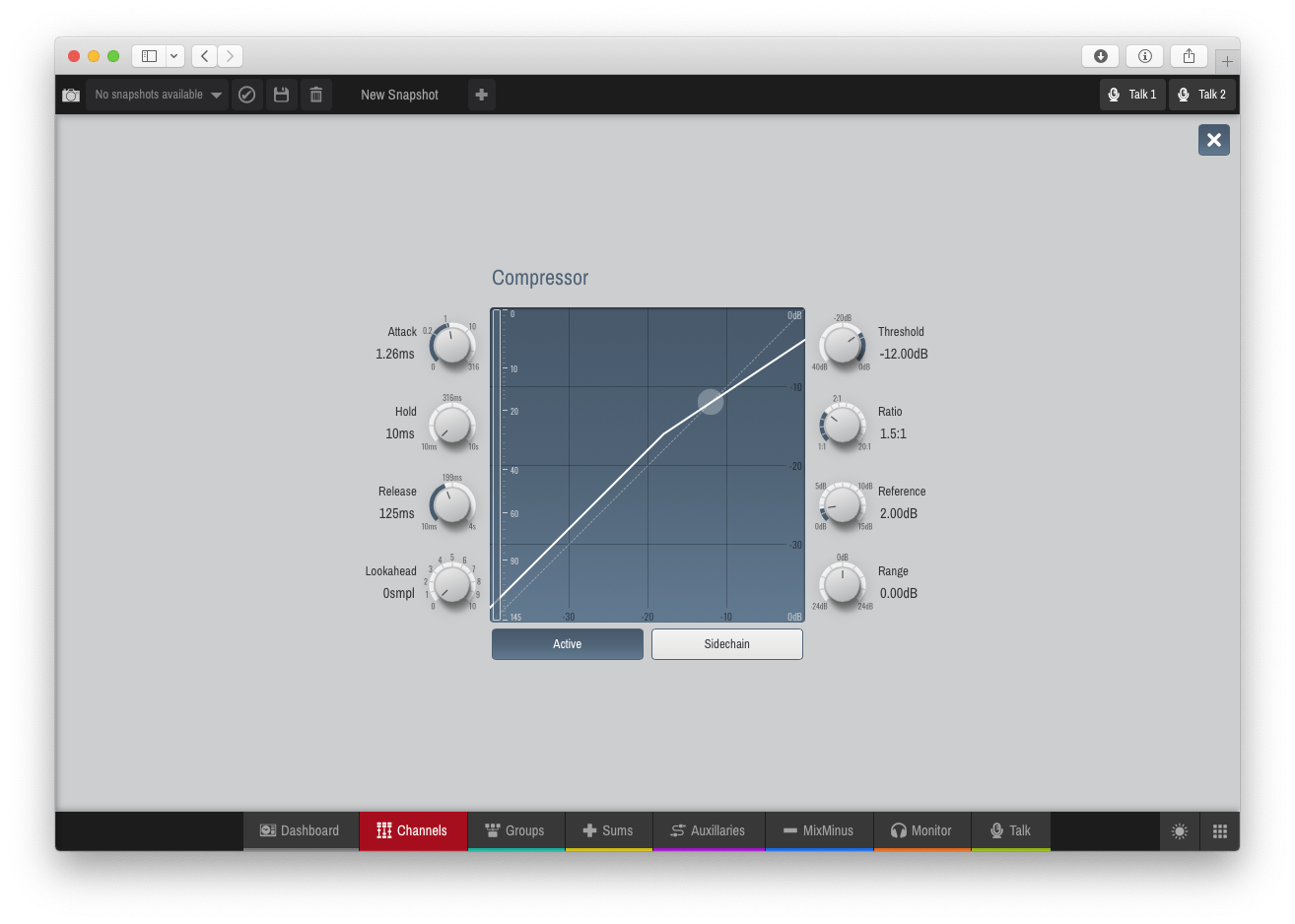Viewport: 1295px width, 924px height.
Task: Click the gain reduction meter bar
Action: tap(497, 465)
